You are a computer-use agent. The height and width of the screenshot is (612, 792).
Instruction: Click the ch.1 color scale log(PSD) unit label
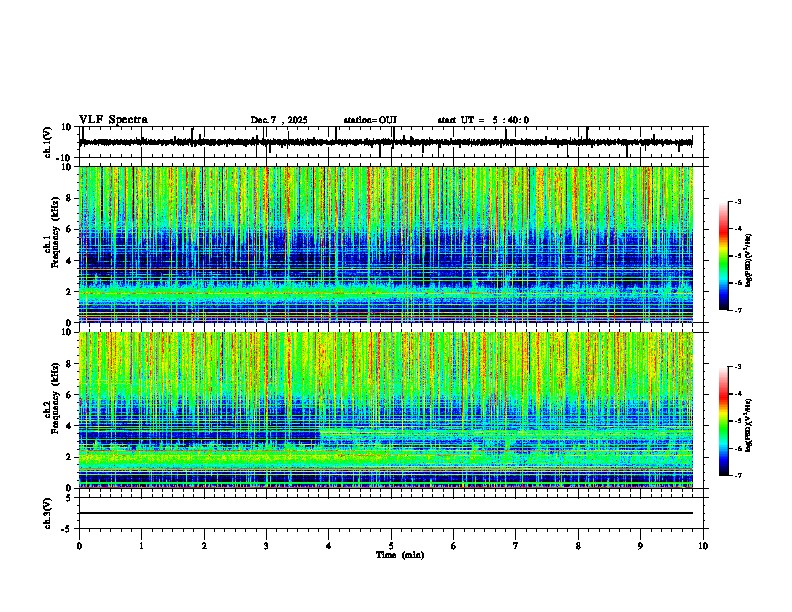click(x=749, y=261)
